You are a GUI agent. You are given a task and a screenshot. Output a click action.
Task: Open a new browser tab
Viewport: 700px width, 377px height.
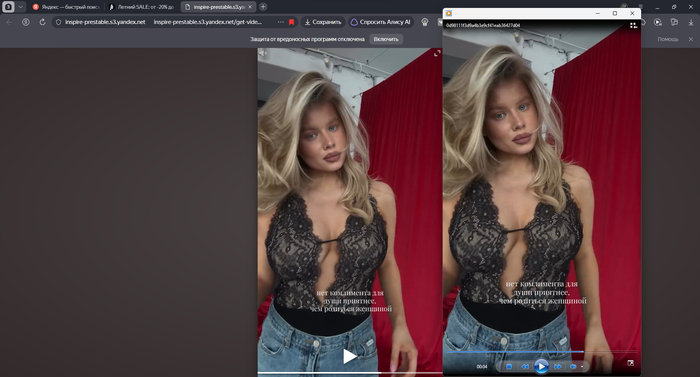(263, 7)
